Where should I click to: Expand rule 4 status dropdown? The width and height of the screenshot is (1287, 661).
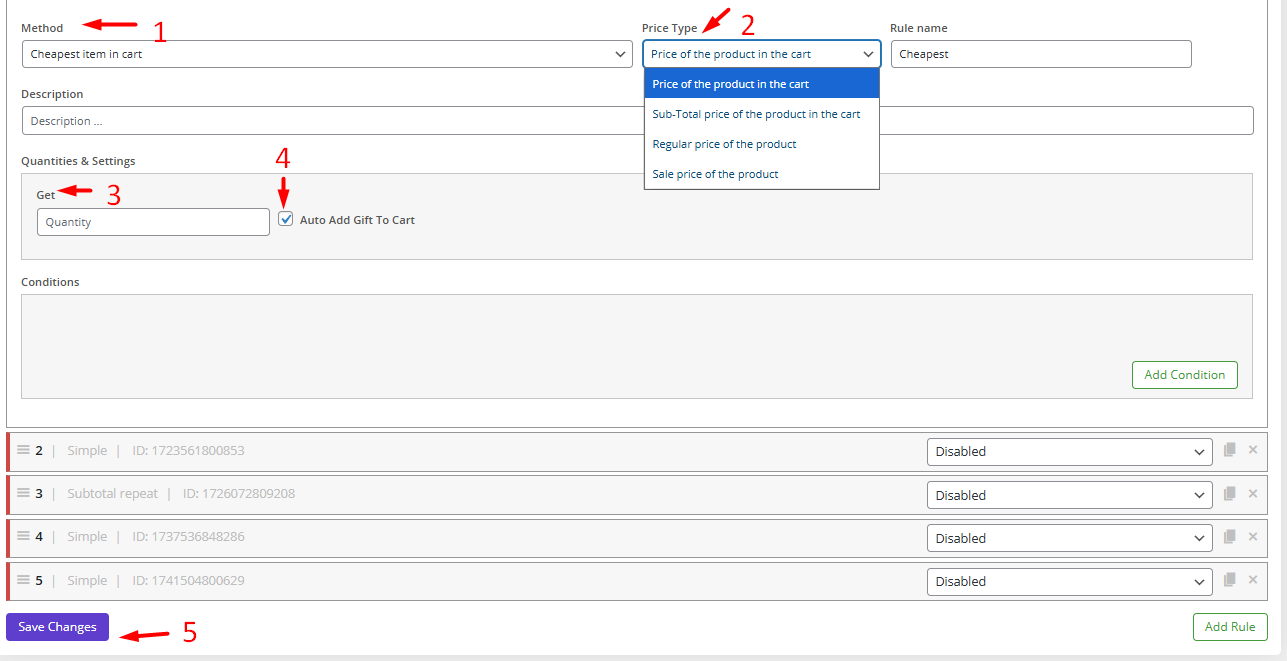(1069, 538)
